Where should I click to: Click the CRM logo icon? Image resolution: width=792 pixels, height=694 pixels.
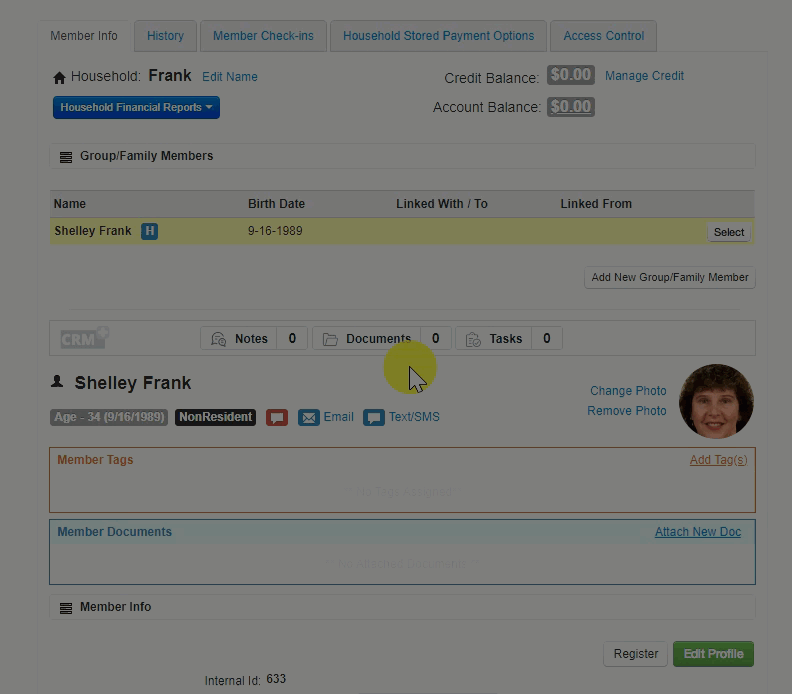(84, 338)
